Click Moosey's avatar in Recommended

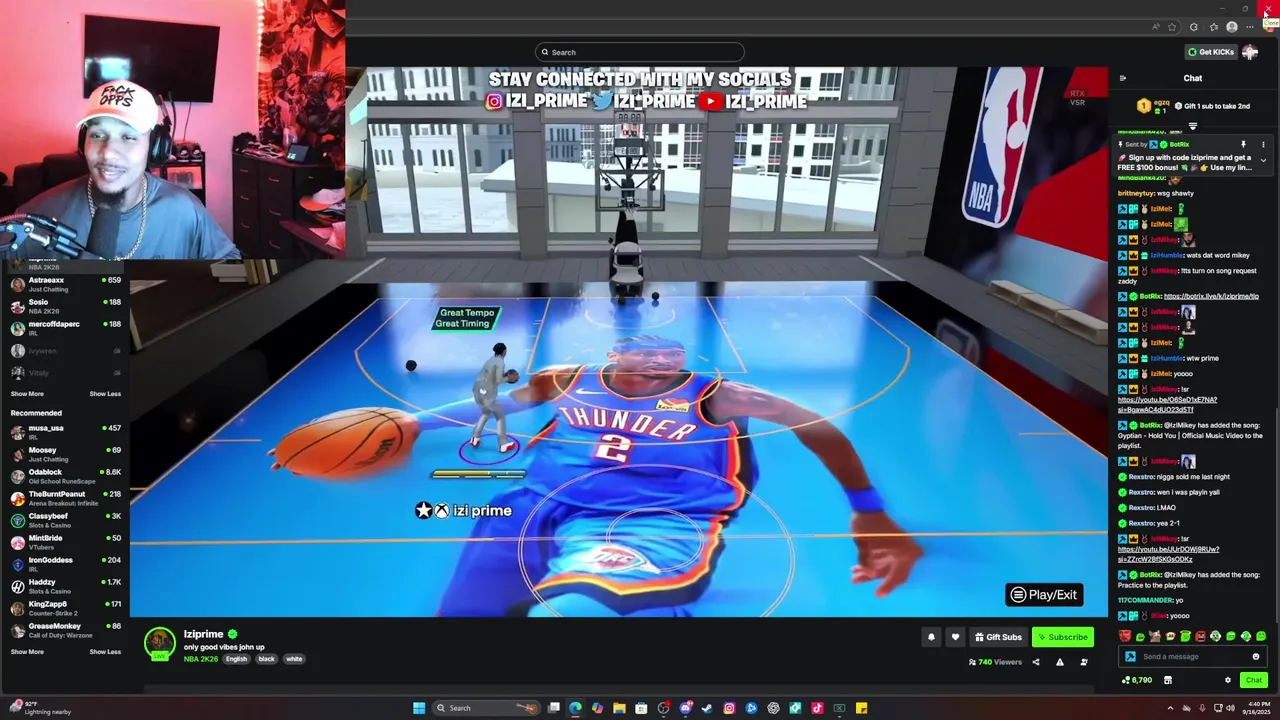17,454
